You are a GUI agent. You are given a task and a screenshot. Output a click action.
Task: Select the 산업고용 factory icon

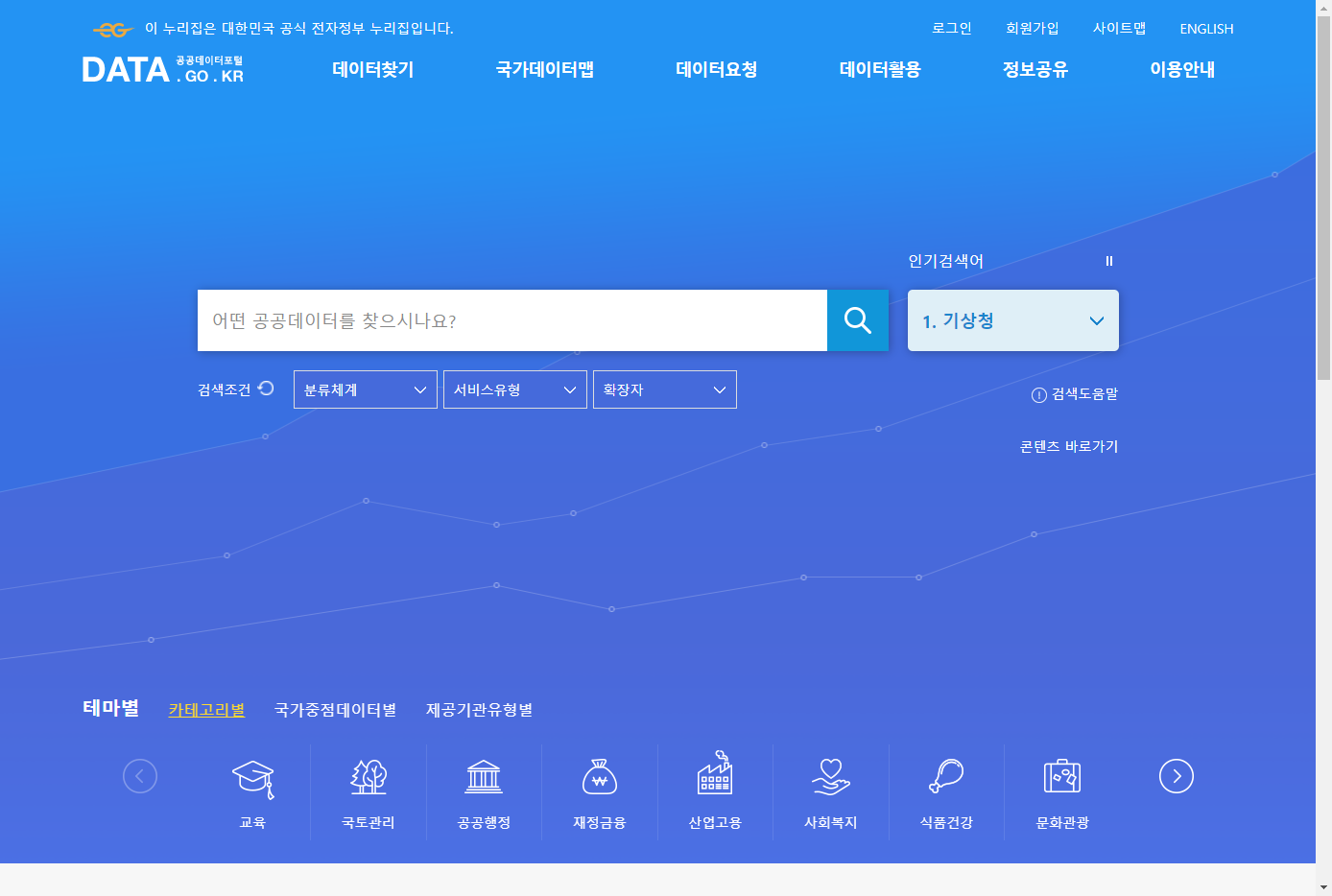coord(715,775)
